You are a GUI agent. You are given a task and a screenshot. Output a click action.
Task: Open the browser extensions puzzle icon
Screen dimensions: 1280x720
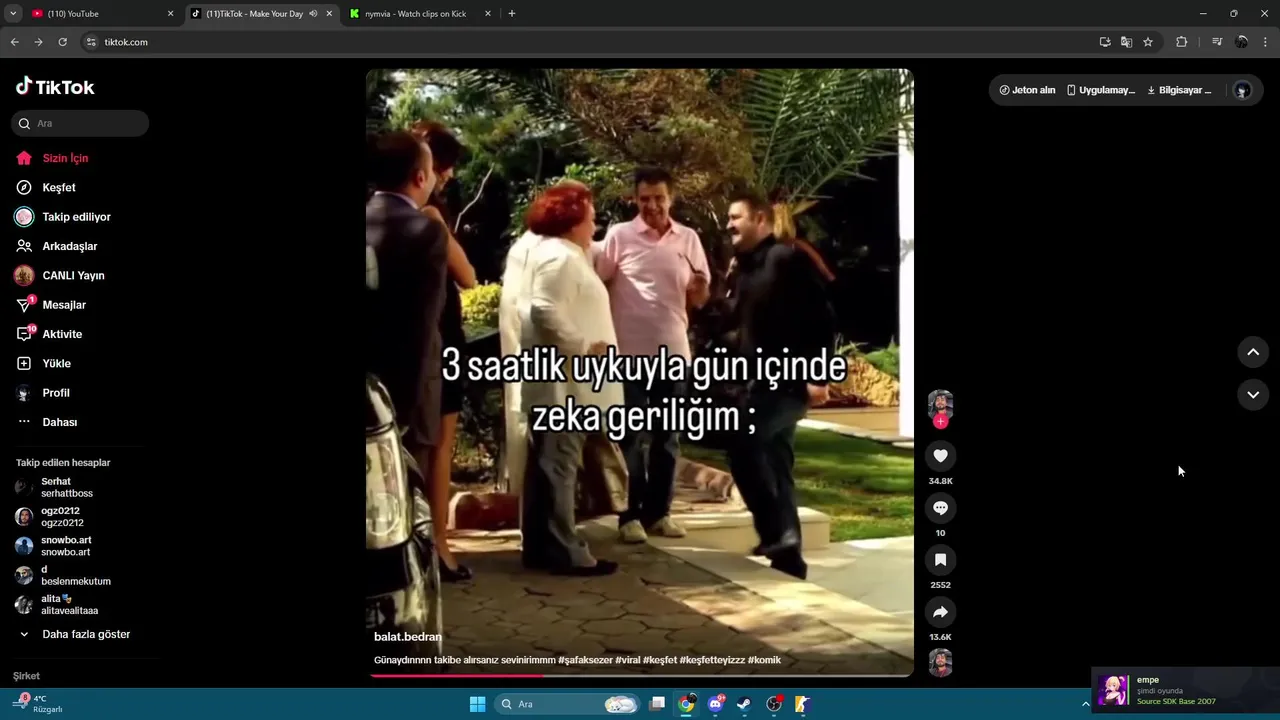(x=1181, y=42)
